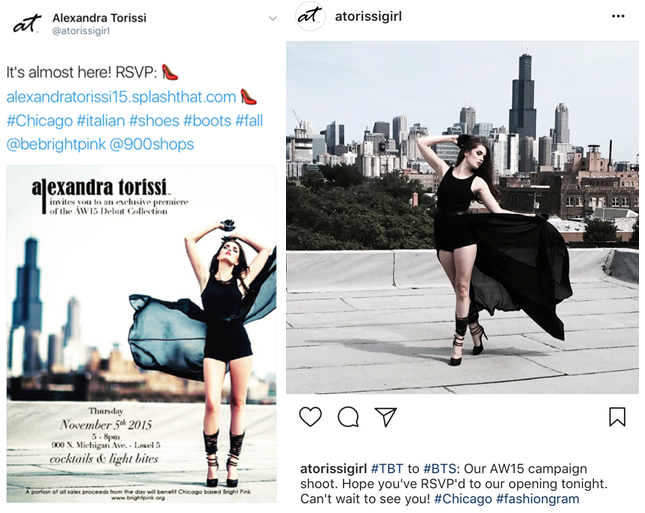The image size is (645, 513).
Task: View the event invitation flyer image
Action: [x=142, y=334]
